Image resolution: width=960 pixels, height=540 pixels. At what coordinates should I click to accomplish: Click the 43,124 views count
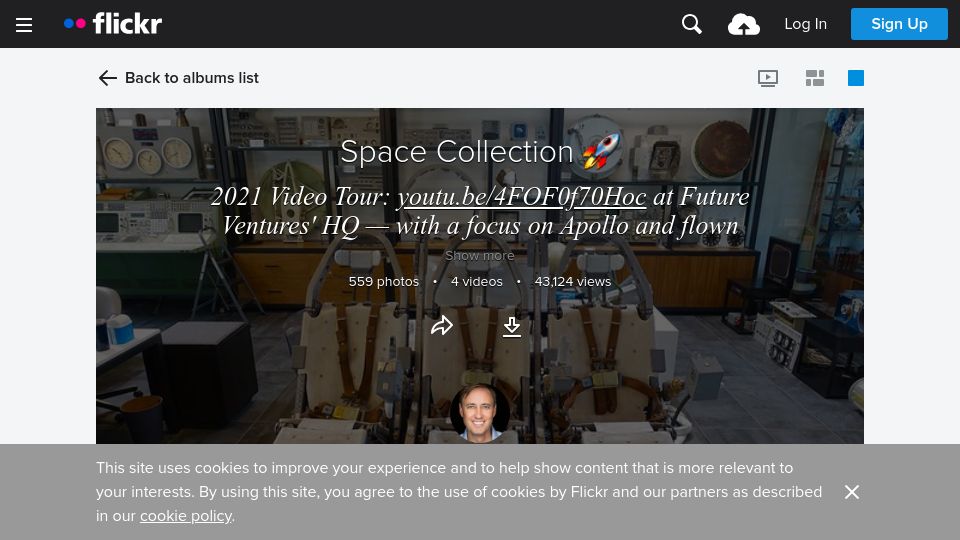point(572,282)
